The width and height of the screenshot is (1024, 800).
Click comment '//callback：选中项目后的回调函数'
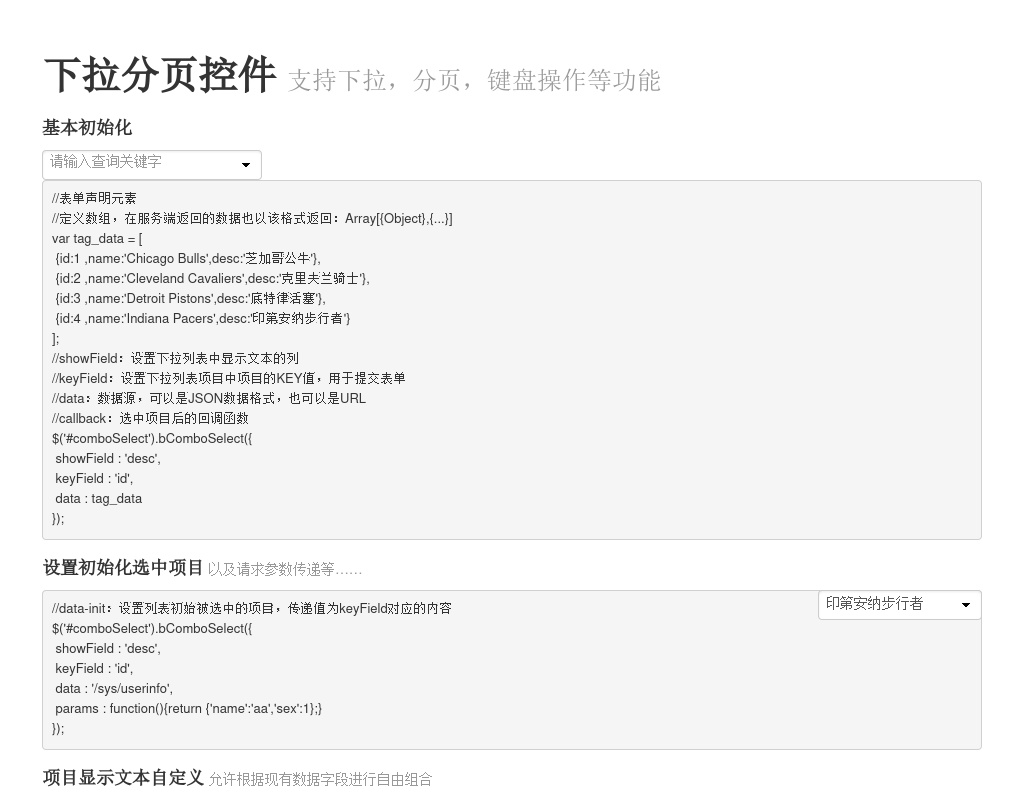click(x=150, y=419)
